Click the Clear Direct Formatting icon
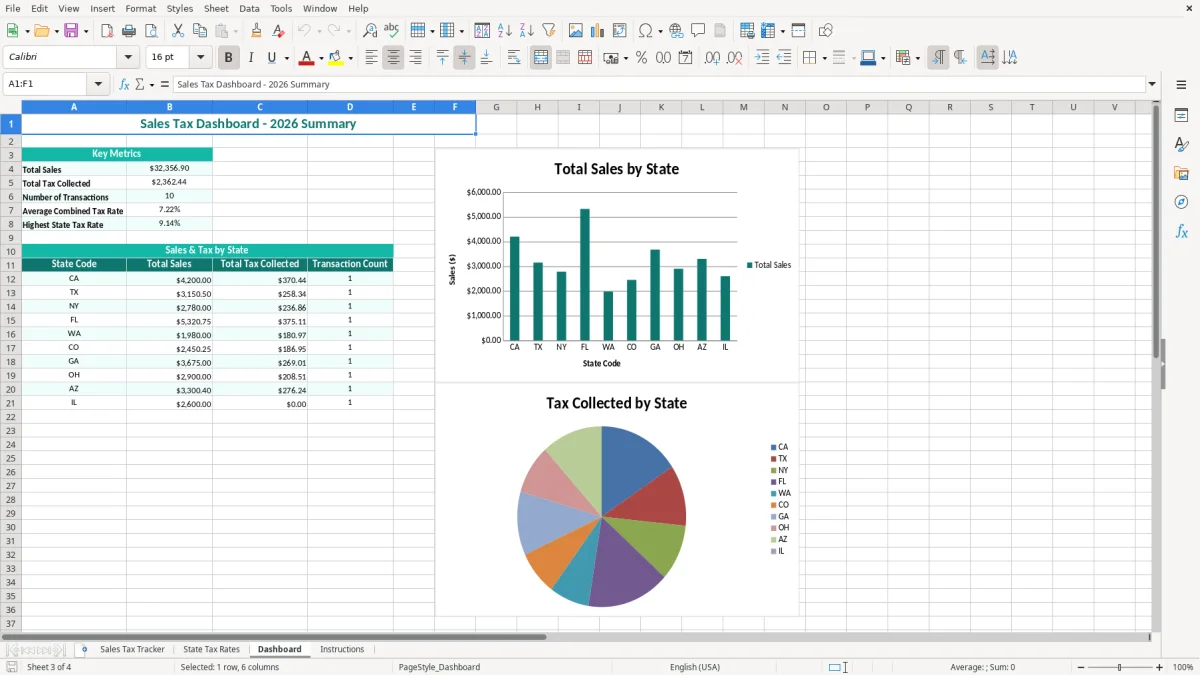 click(x=278, y=31)
